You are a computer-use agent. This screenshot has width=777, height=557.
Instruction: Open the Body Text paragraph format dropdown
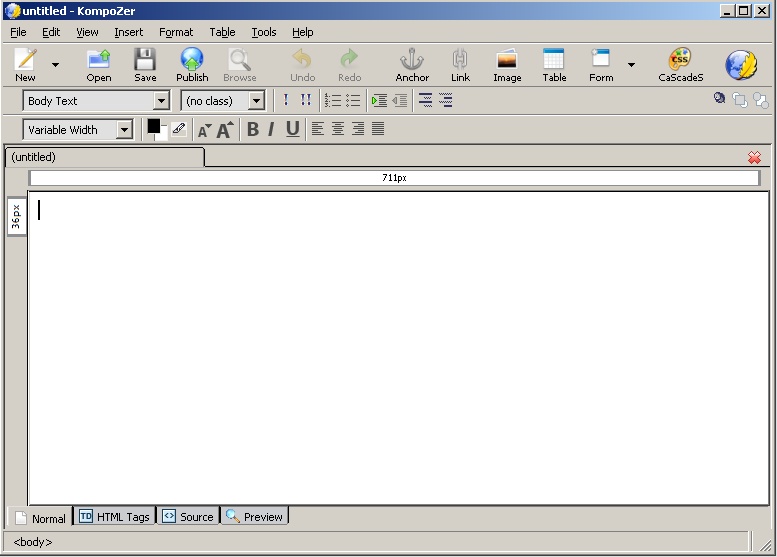tap(161, 101)
